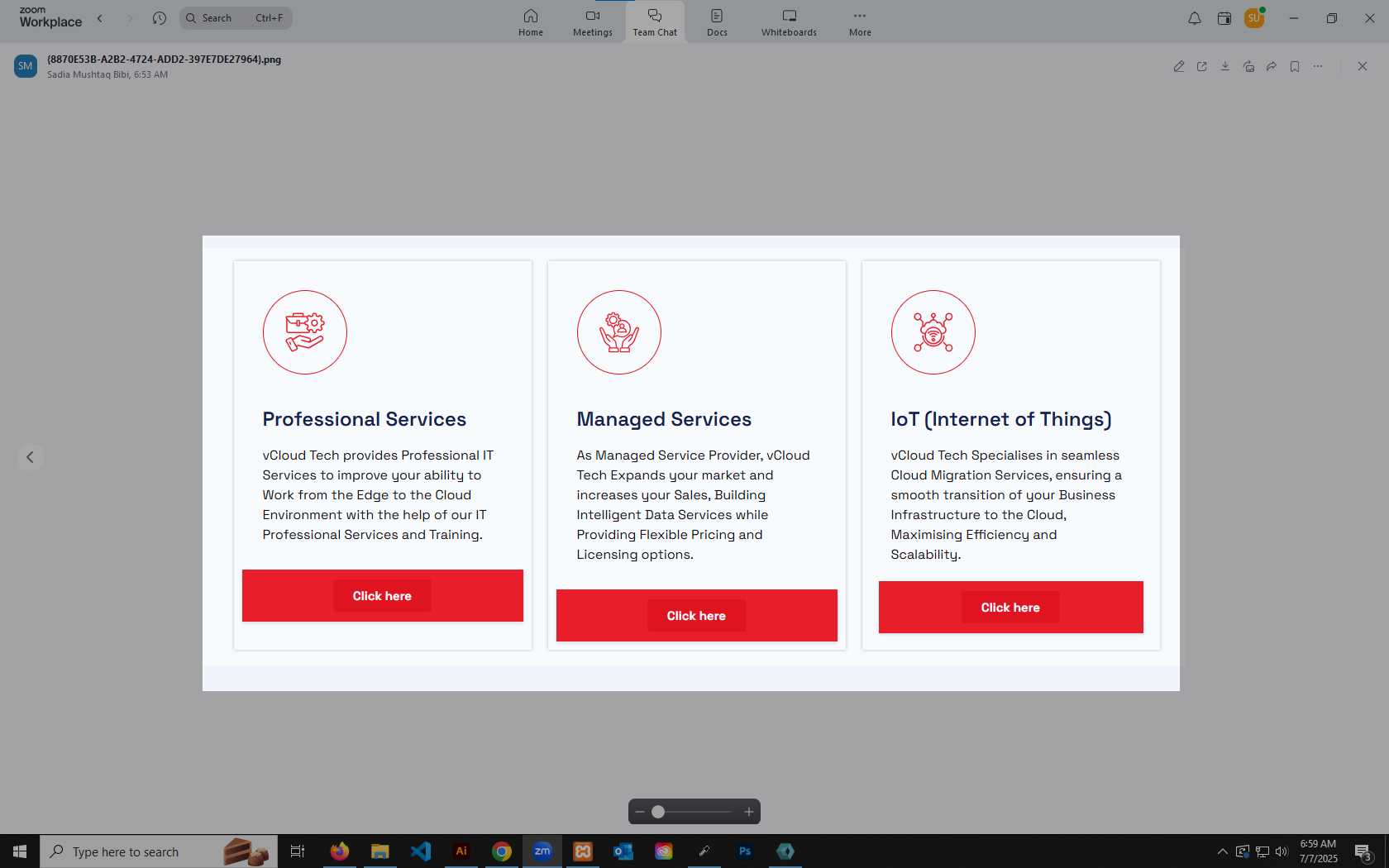
Task: Open the history clock icon
Action: coord(160,18)
